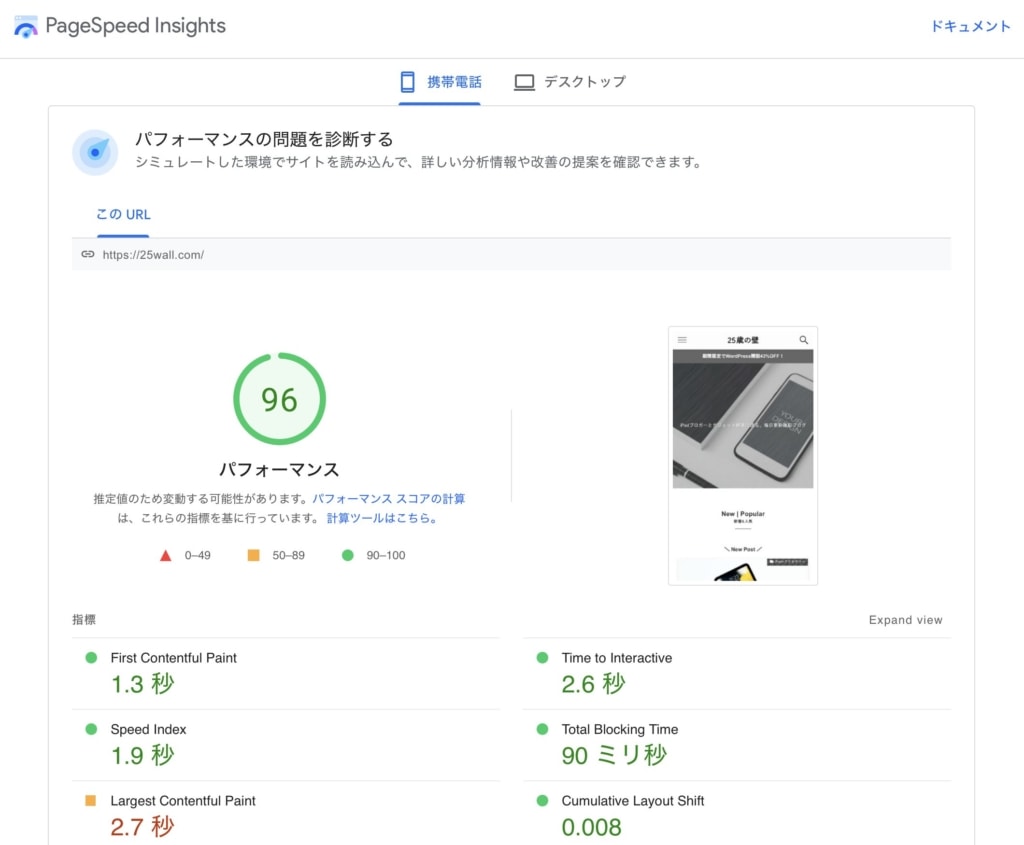
Task: Click green dot beside Time to Interactive
Action: (x=542, y=658)
